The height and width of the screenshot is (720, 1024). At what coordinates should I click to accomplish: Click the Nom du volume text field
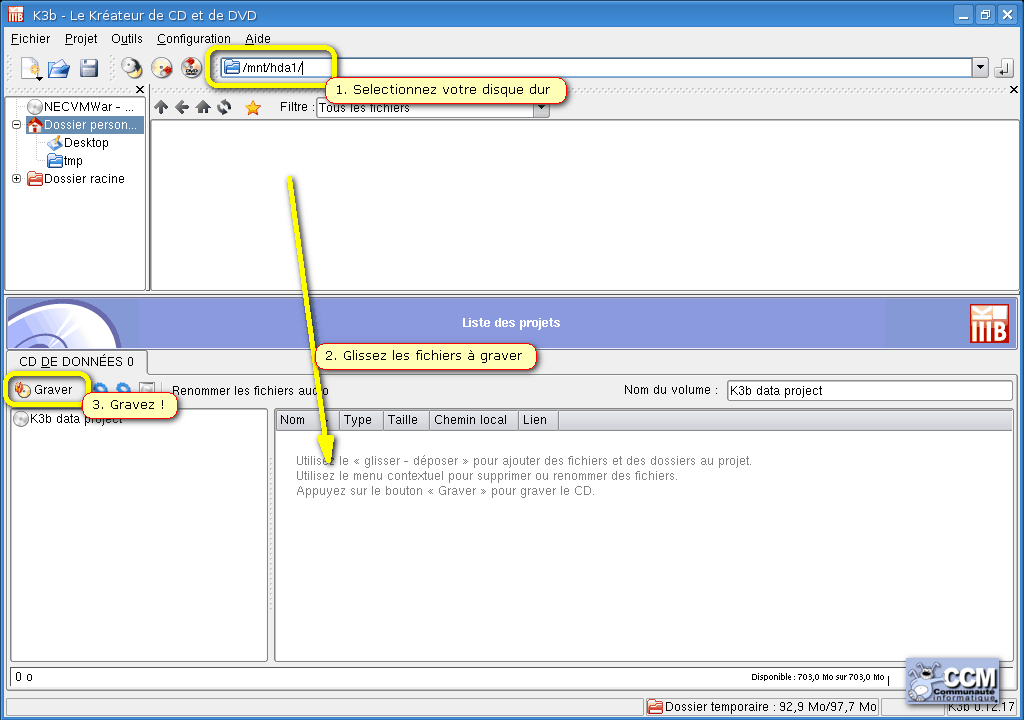coord(869,391)
